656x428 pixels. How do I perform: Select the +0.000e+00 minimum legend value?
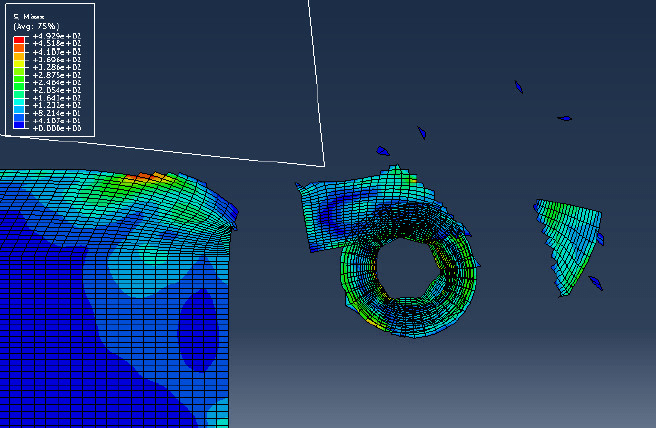pyautogui.click(x=57, y=128)
